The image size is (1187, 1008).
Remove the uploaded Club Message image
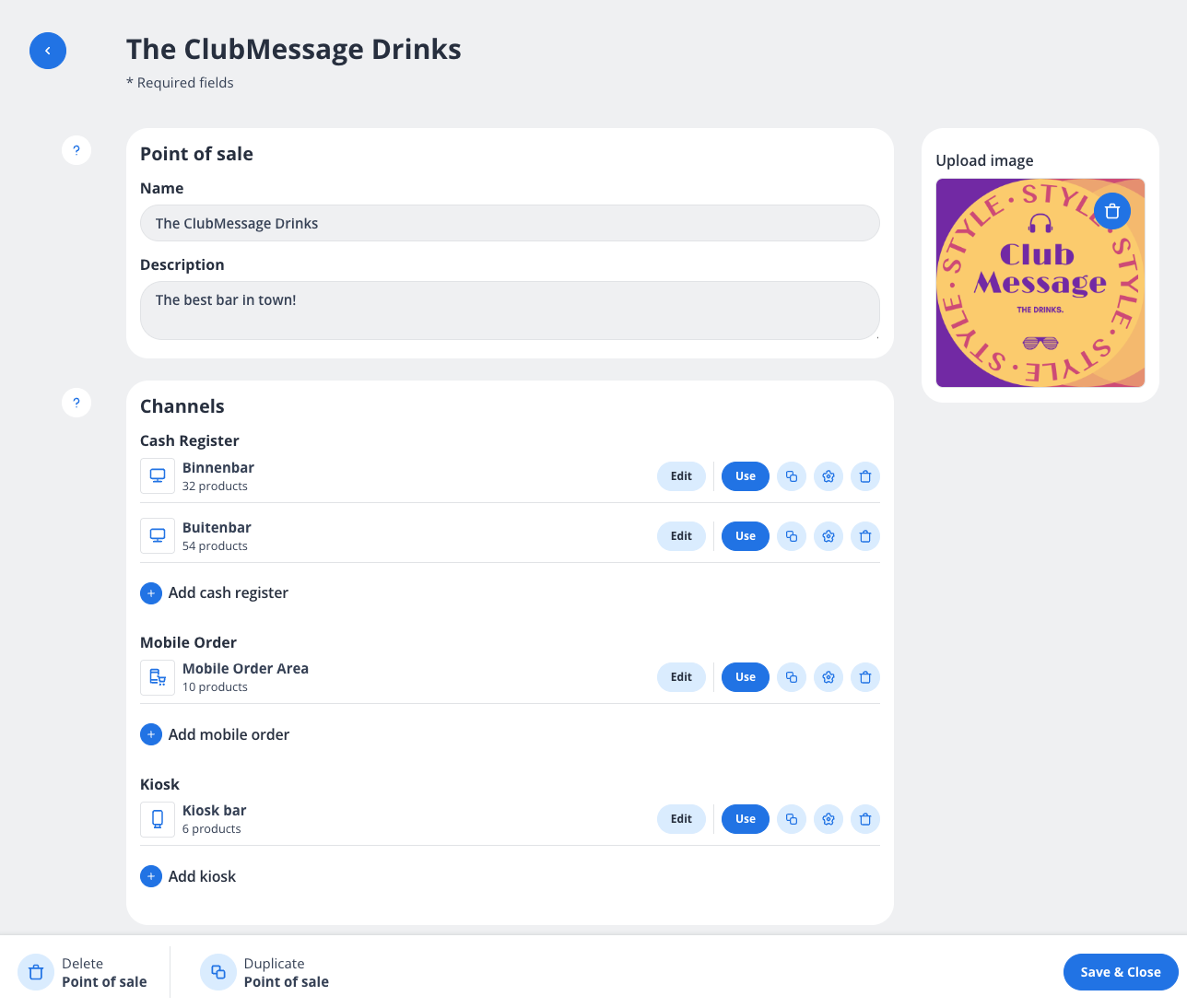pyautogui.click(x=1111, y=211)
